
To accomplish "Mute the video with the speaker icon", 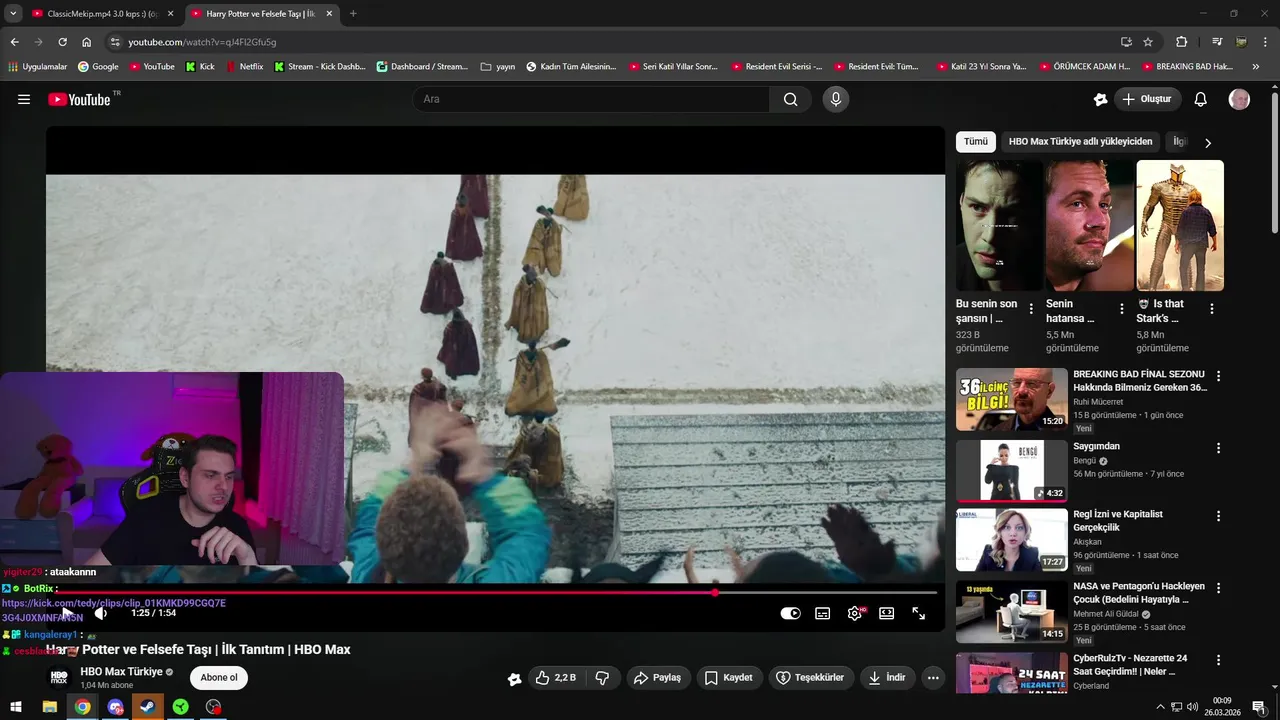I will [x=100, y=613].
